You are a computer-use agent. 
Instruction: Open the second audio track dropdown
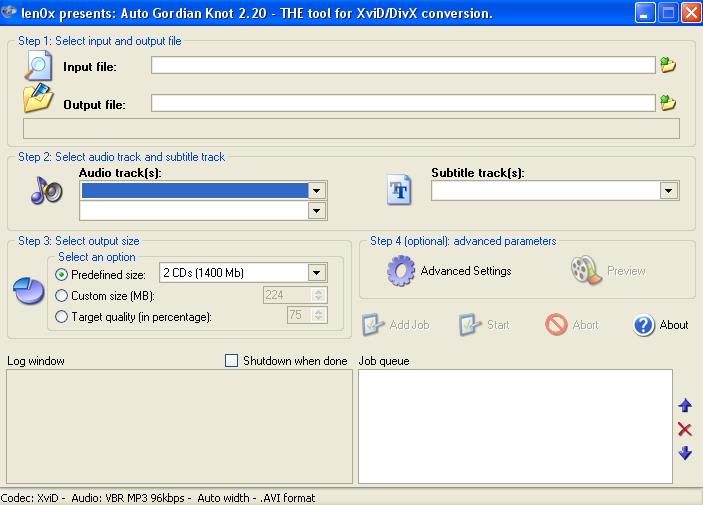317,211
